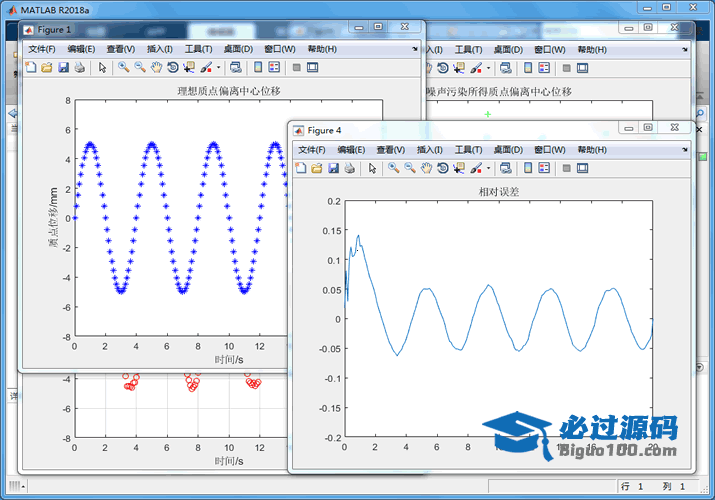The image size is (715, 500).
Task: Click the 相对误差 plot title in Figure 4
Action: [x=498, y=192]
